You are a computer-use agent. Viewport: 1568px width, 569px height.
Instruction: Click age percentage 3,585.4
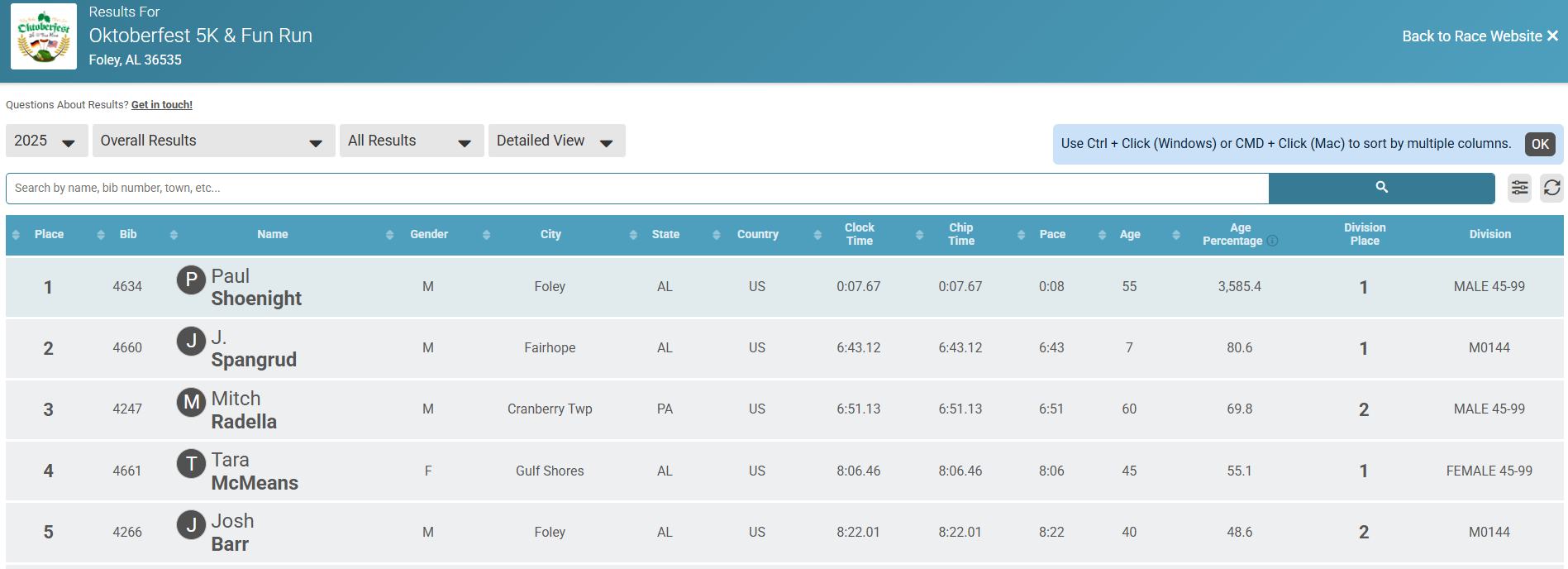[x=1239, y=286]
